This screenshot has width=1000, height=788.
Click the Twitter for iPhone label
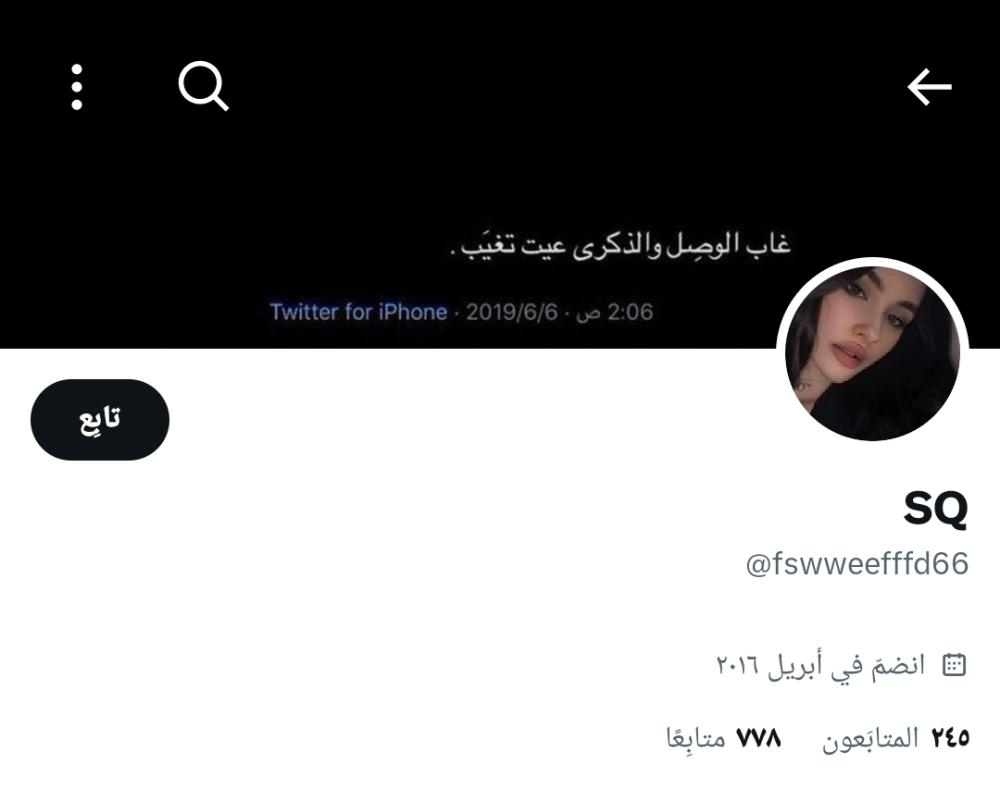pyautogui.click(x=358, y=312)
